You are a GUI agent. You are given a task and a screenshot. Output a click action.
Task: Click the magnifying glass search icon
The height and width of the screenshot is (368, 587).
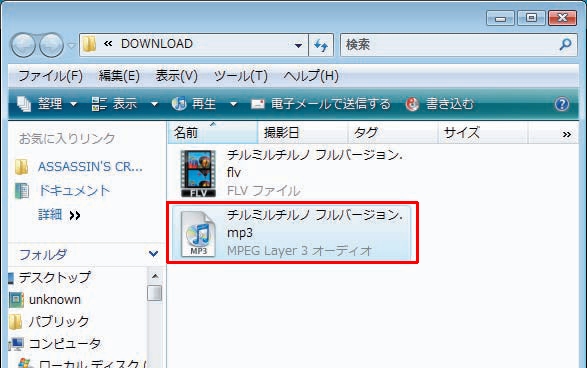coord(566,45)
